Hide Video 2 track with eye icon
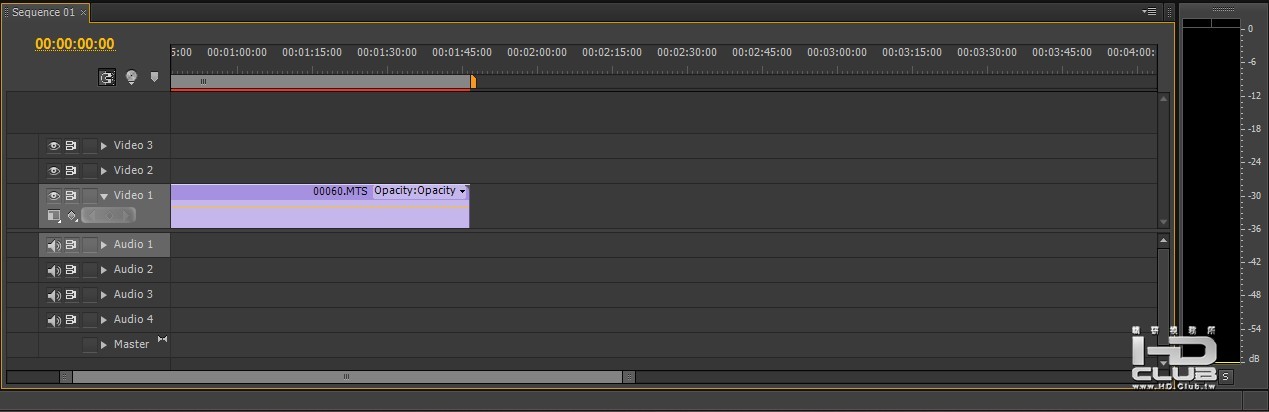The height and width of the screenshot is (412, 1269). (54, 170)
